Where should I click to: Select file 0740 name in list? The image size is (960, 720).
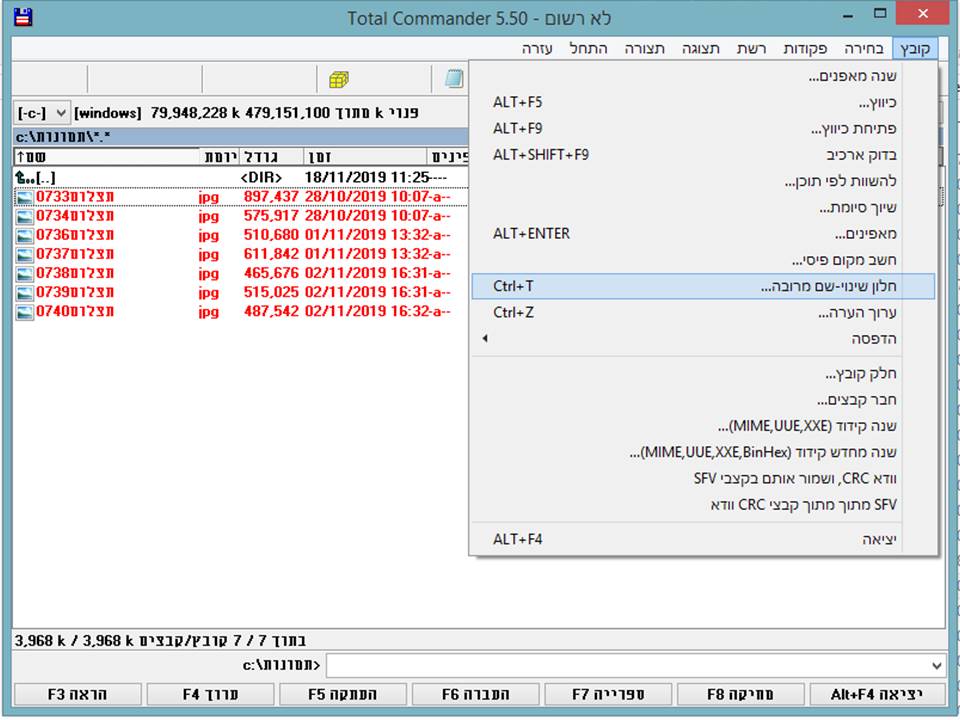tap(75, 312)
